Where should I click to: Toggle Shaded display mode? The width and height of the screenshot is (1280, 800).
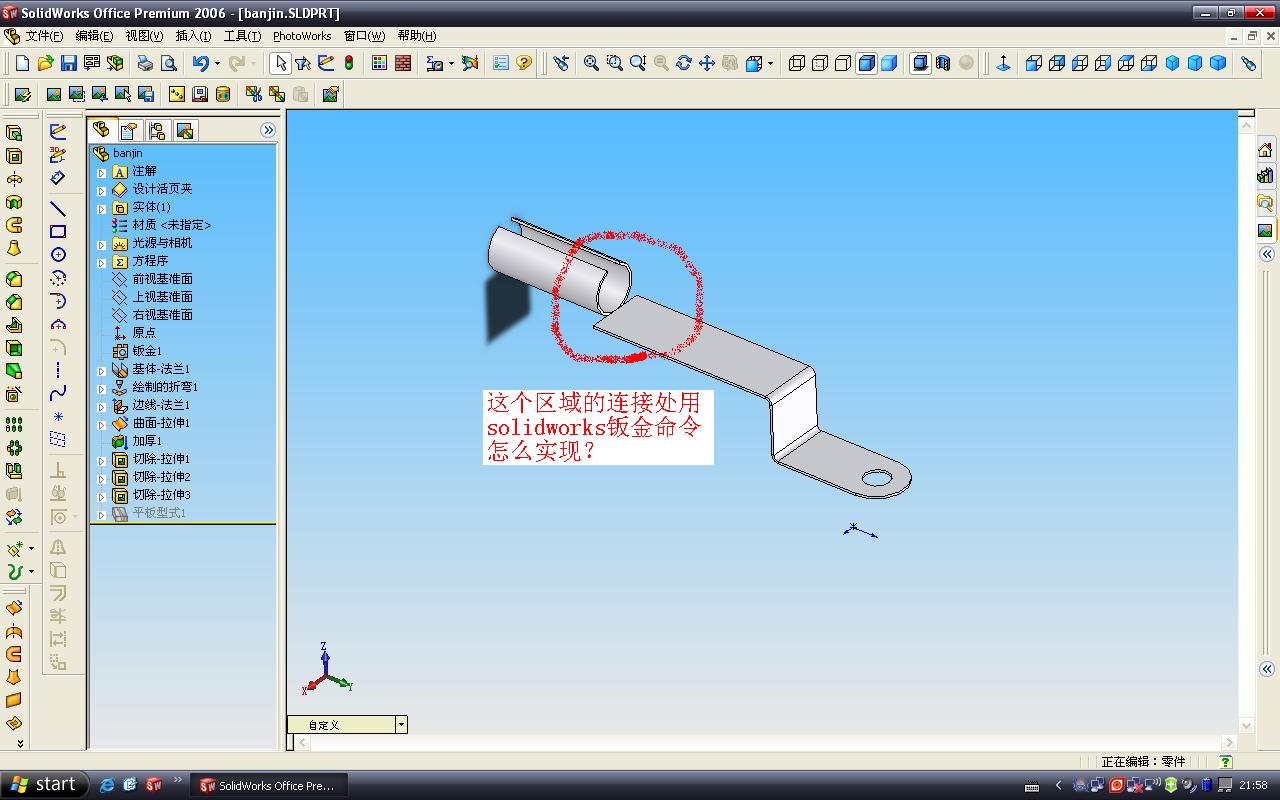coord(889,63)
